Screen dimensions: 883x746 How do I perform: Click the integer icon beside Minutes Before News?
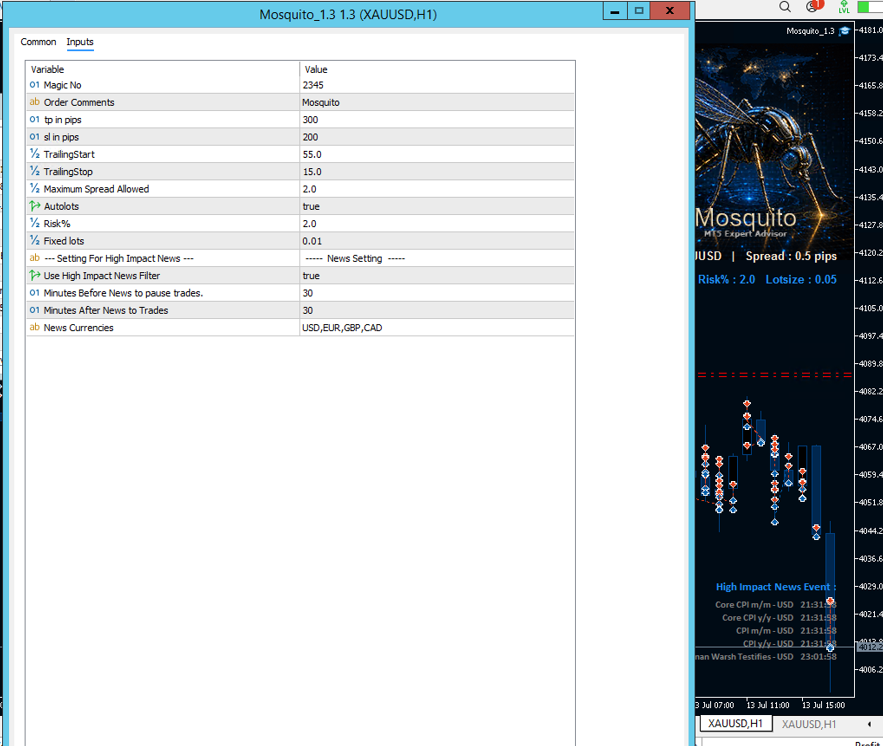coord(34,293)
